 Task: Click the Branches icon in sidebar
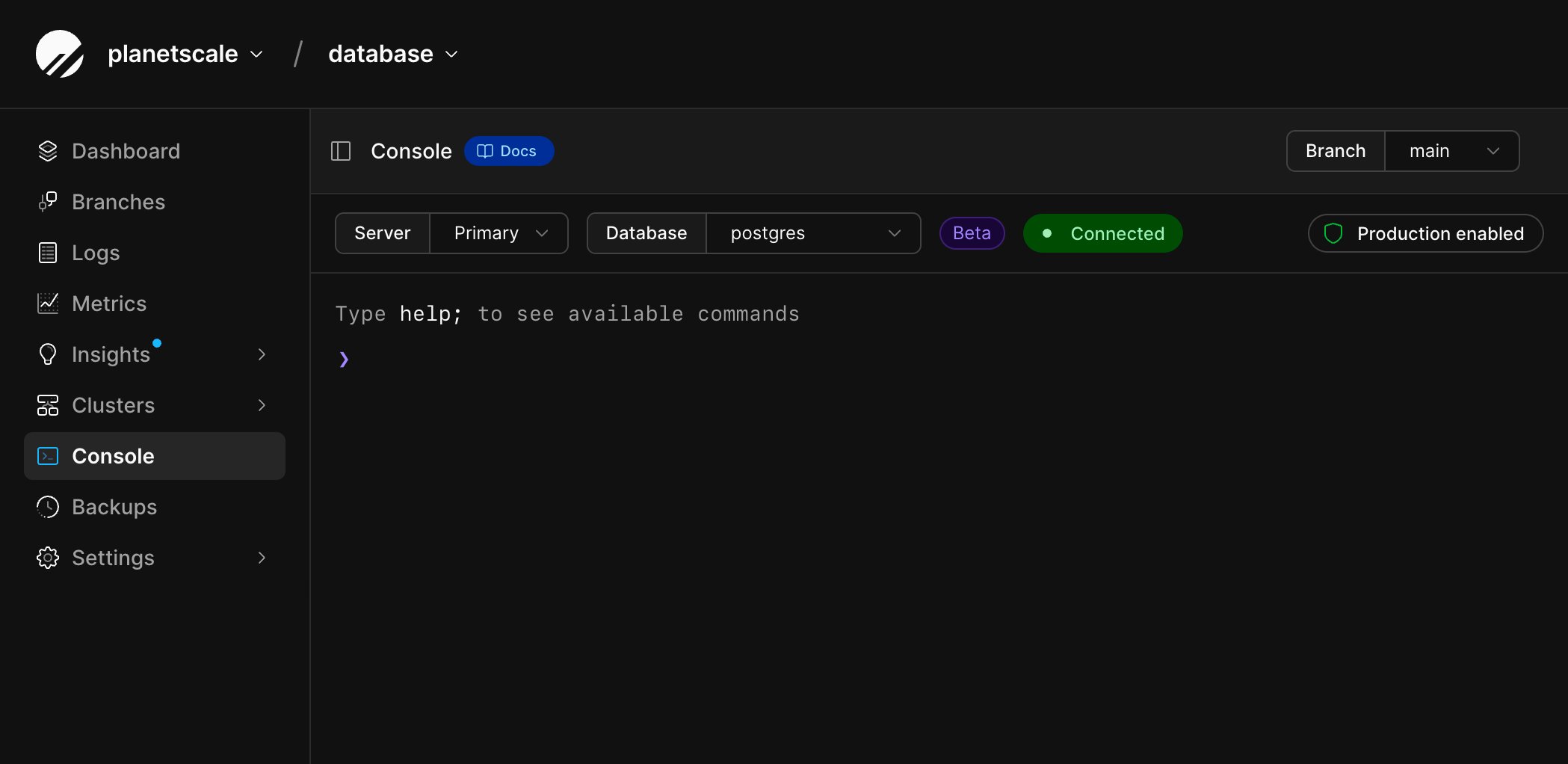click(x=48, y=202)
